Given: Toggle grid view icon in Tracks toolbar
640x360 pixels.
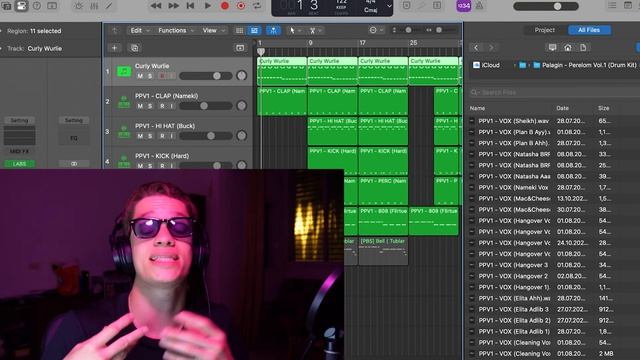Looking at the screenshot, I should (x=240, y=31).
